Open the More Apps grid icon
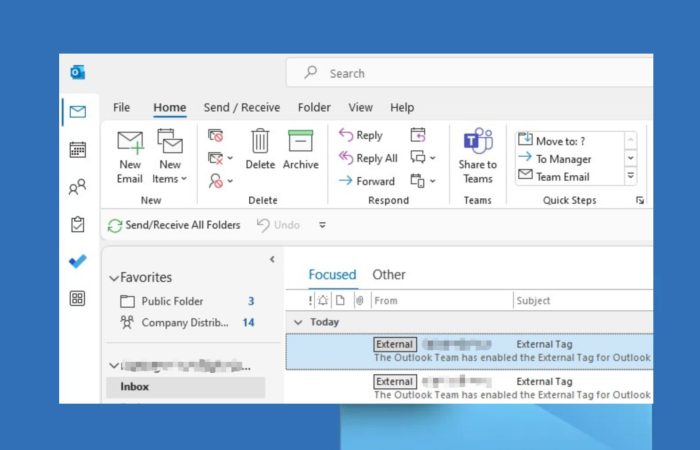700x450 pixels. click(x=78, y=298)
